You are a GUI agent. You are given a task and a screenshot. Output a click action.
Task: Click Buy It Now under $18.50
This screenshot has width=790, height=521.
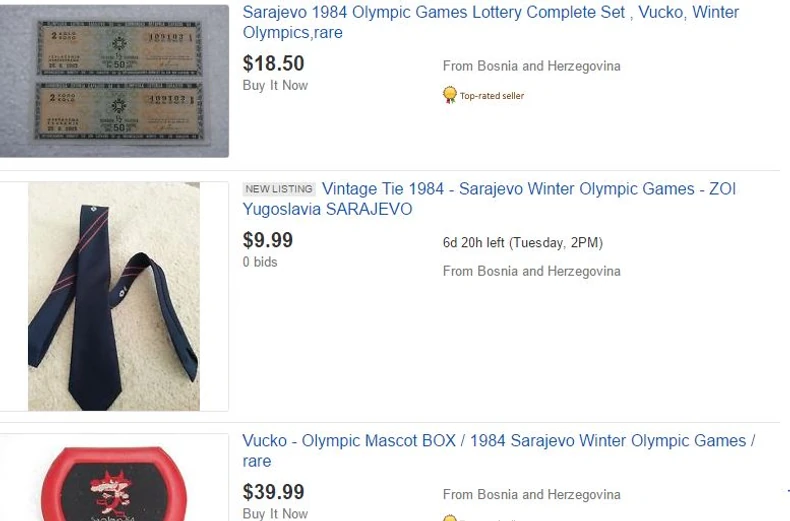275,86
